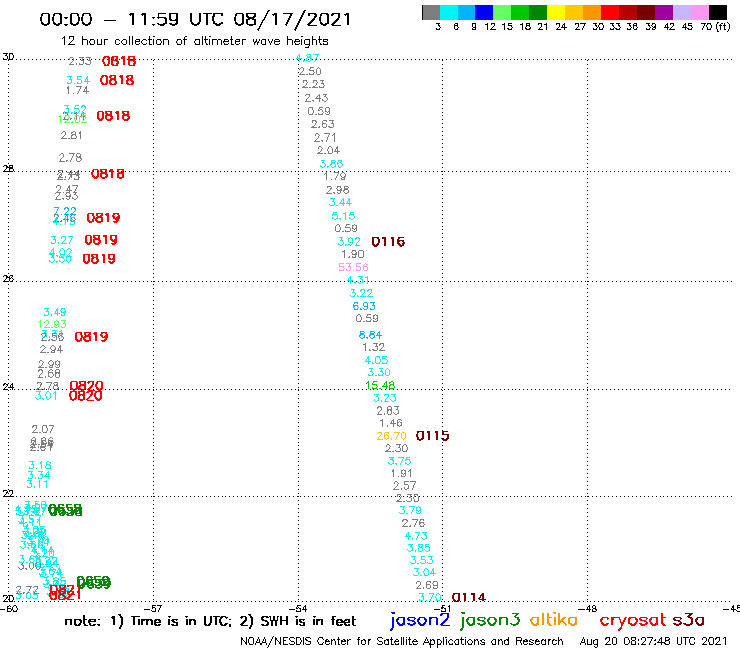
Task: Choose the orange legend swatch
Action: 592,12
